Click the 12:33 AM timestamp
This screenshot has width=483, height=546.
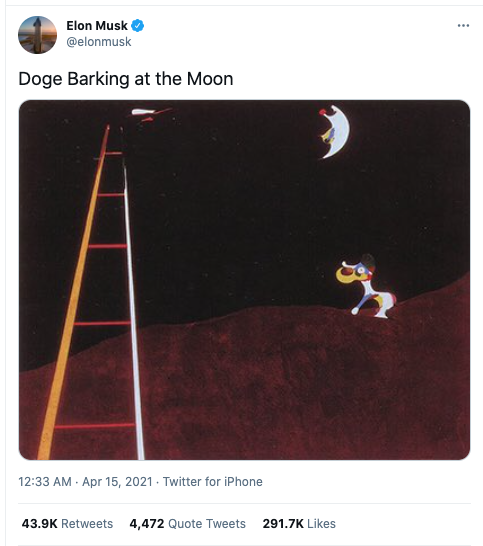(x=45, y=482)
